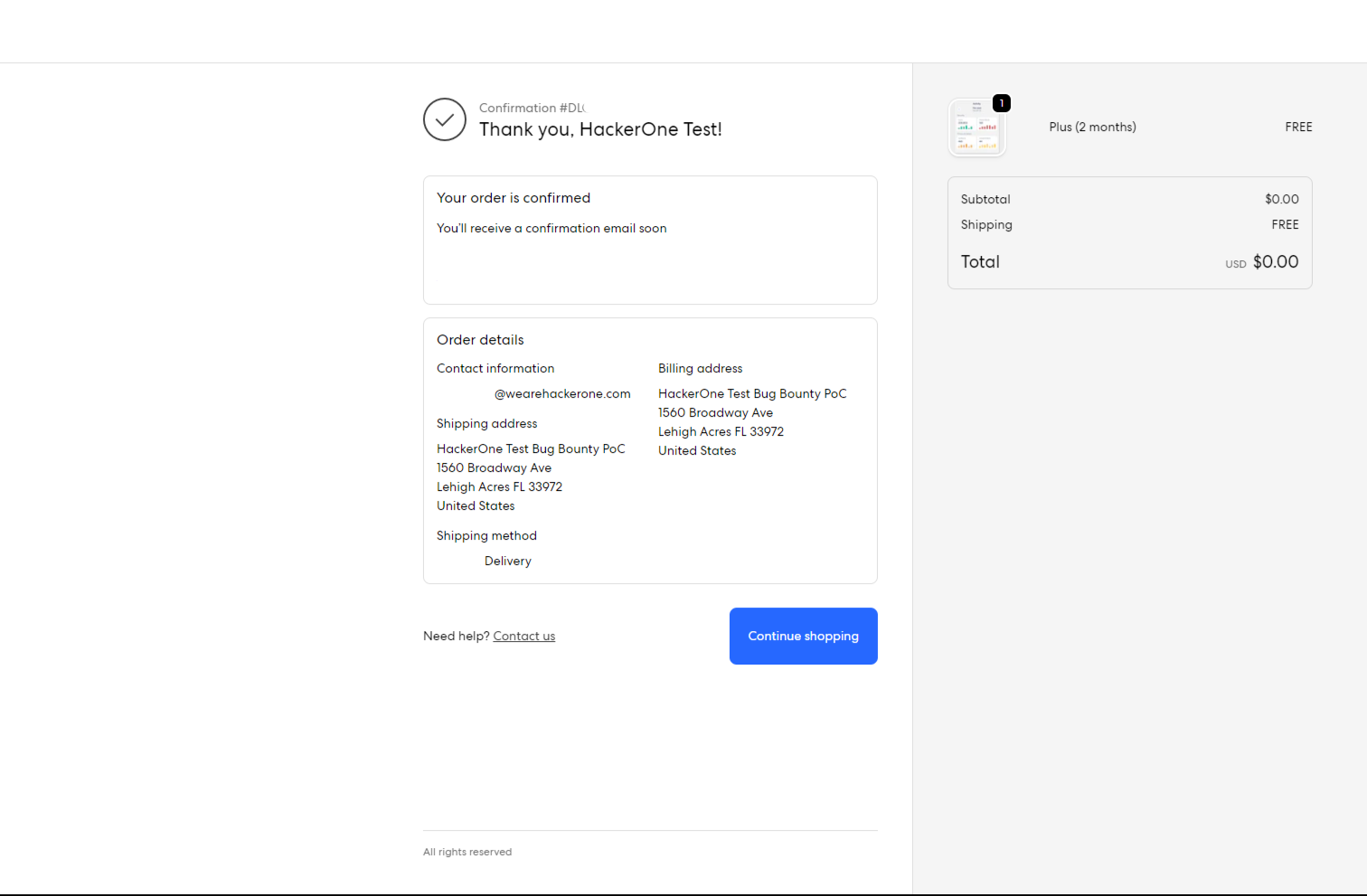
Task: Click the 'Contact information' label
Action: [x=495, y=369]
